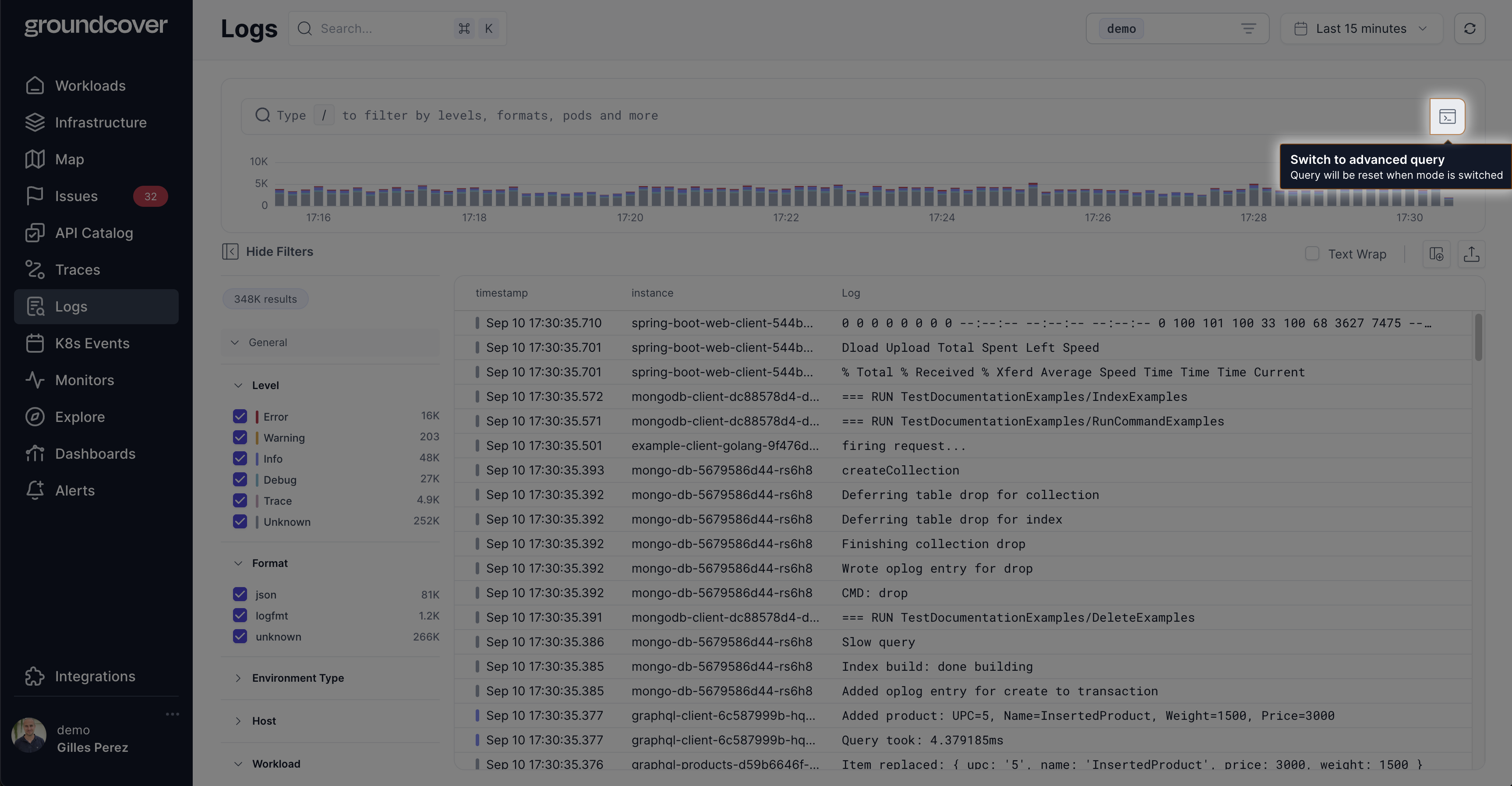The width and height of the screenshot is (1512, 786).
Task: Click the demo filter lines icon
Action: point(1248,29)
